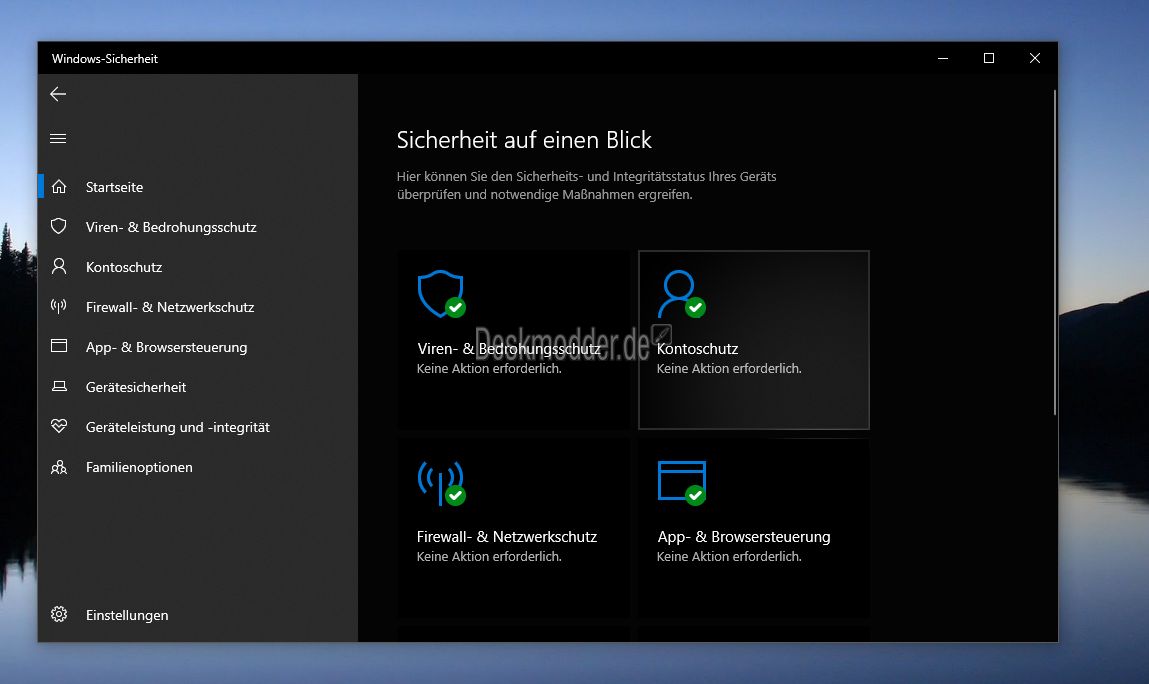Screen dimensions: 1149x684
Task: Click the large blue shield icon in the Viren- & Bedrohungsschutz tile
Action: [x=441, y=294]
